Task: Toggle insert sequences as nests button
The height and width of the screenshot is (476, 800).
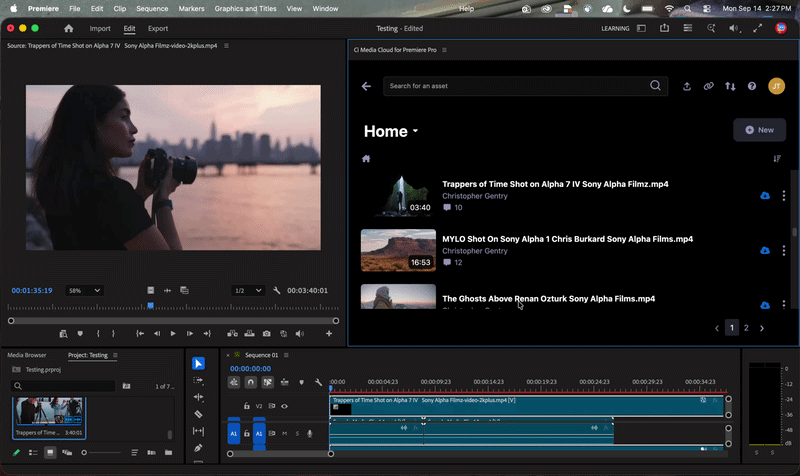Action: pyautogui.click(x=234, y=382)
